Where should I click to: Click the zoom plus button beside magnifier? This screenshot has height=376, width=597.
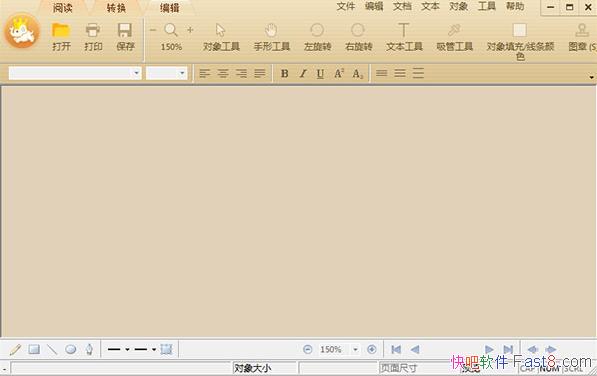tap(190, 30)
